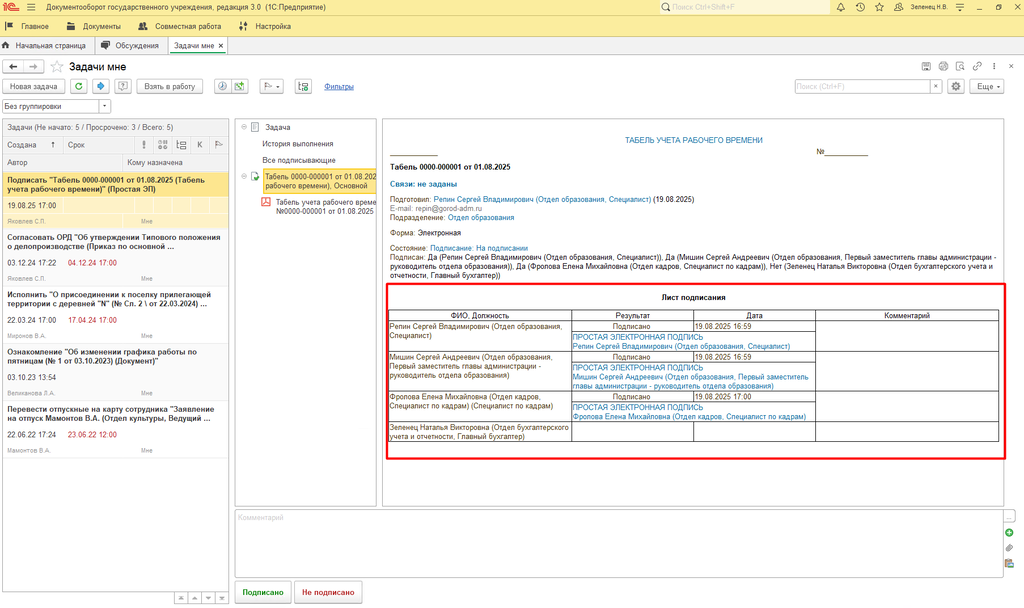Click the Не подписано button
The width and height of the screenshot is (1024, 608).
coord(328,592)
